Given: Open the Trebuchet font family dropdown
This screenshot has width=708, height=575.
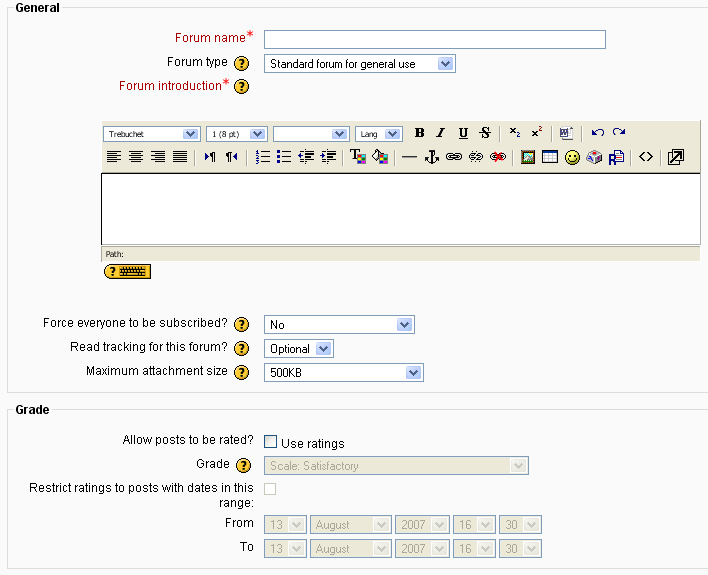Looking at the screenshot, I should click(152, 134).
